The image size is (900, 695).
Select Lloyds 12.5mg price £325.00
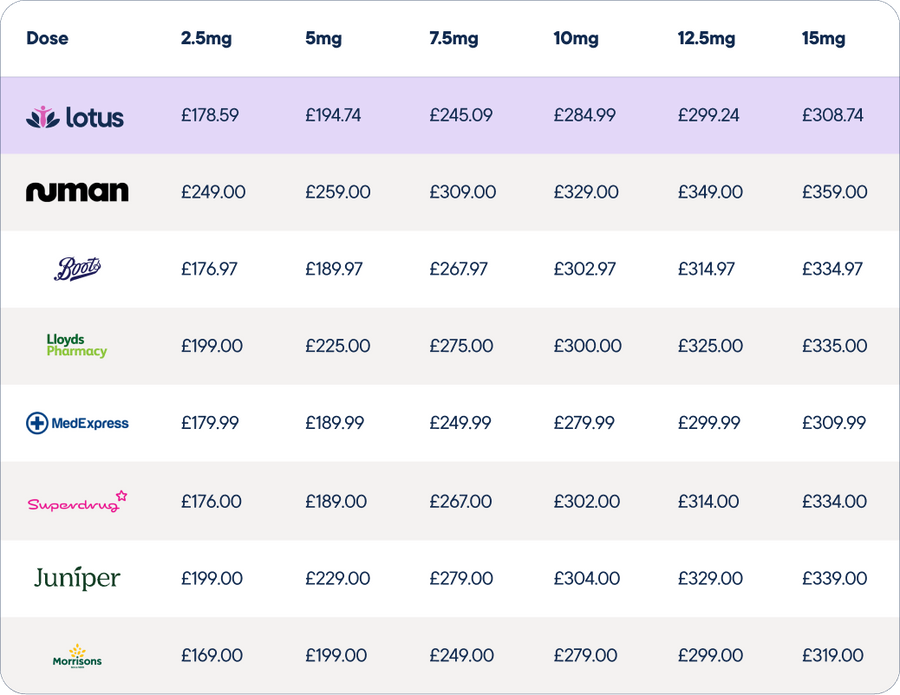(x=710, y=346)
